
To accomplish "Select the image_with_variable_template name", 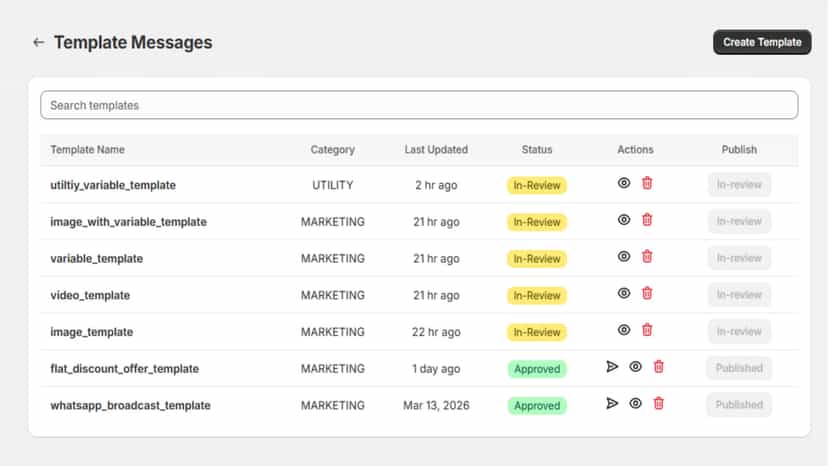I will coord(128,222).
